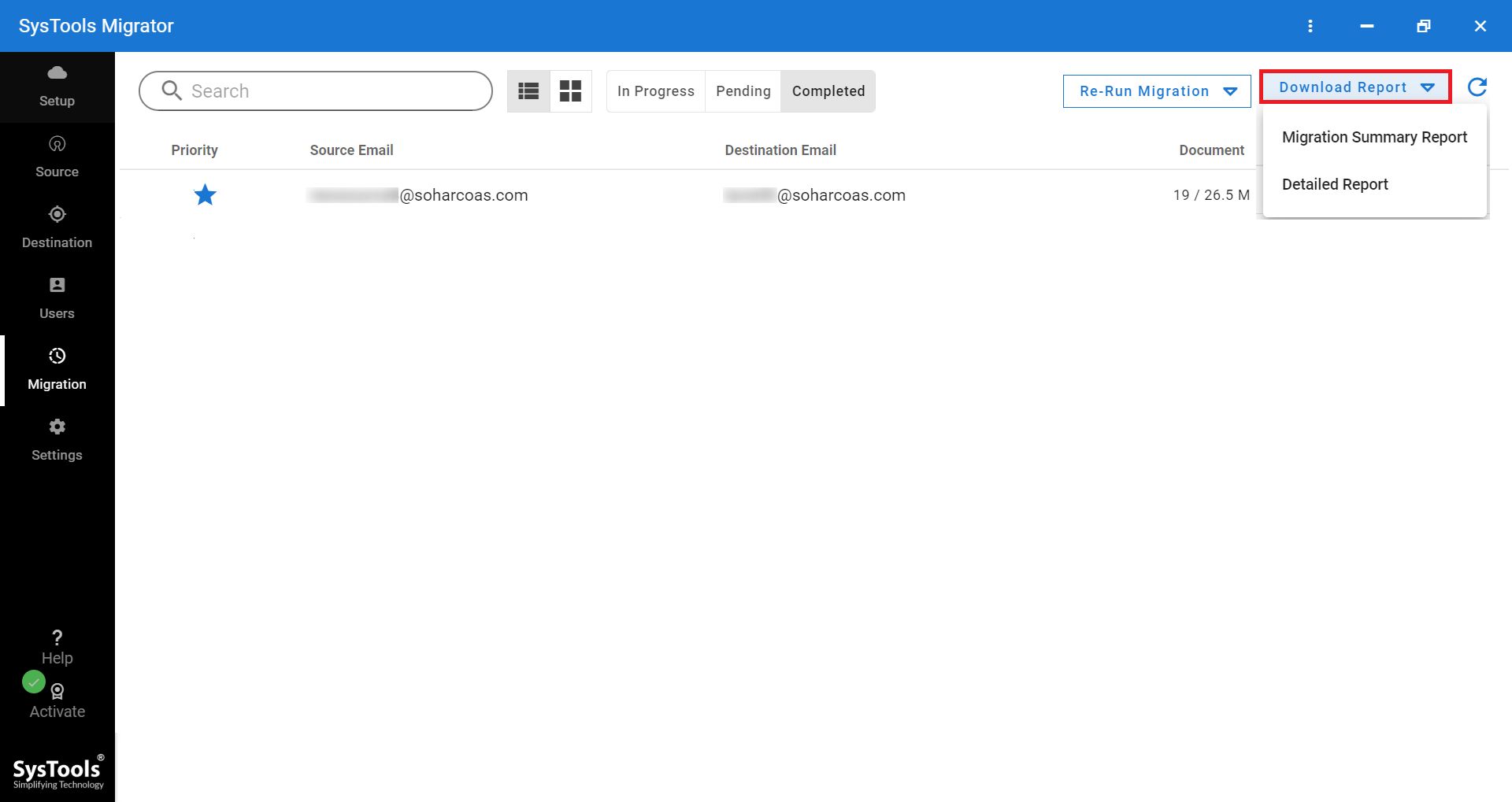Viewport: 1512px width, 802px height.
Task: Open the Setup cloud icon in sidebar
Action: click(x=57, y=73)
